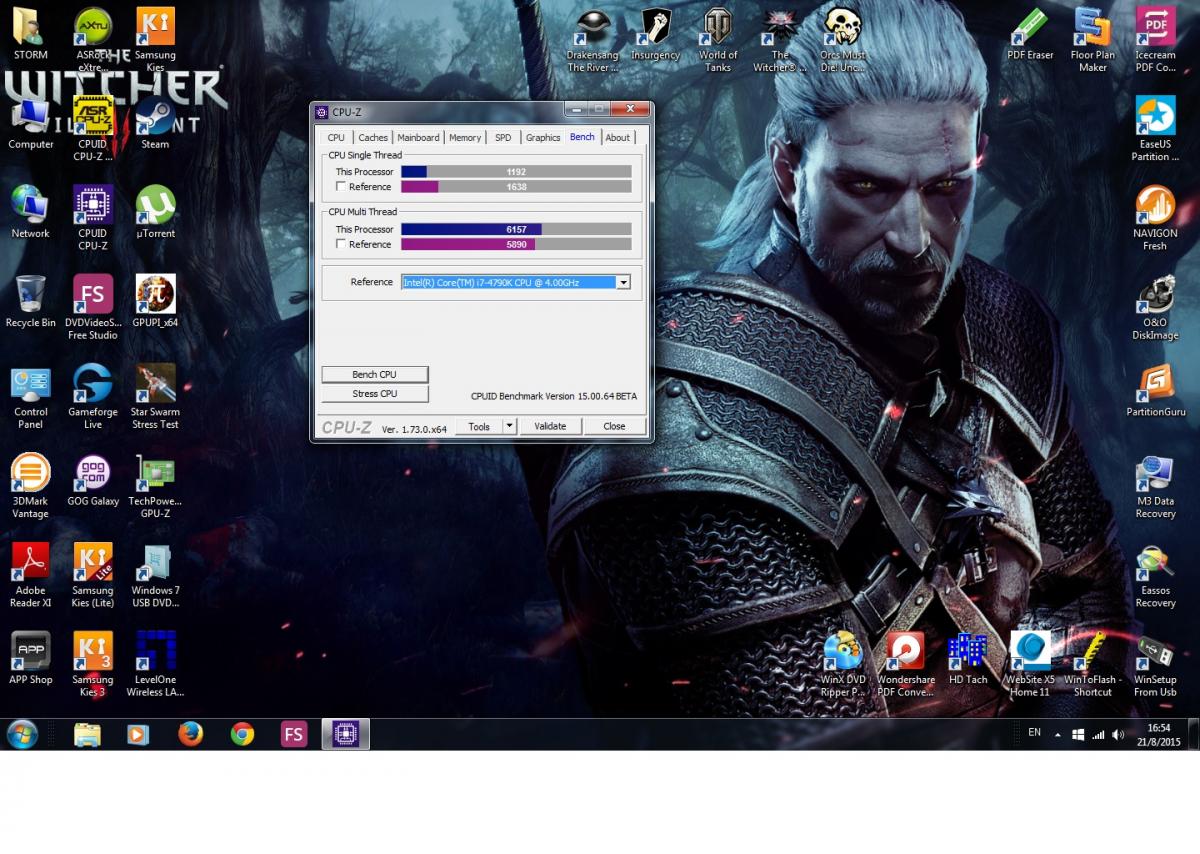Open M3 Data Recovery icon
The image size is (1200, 854).
coord(1155,487)
